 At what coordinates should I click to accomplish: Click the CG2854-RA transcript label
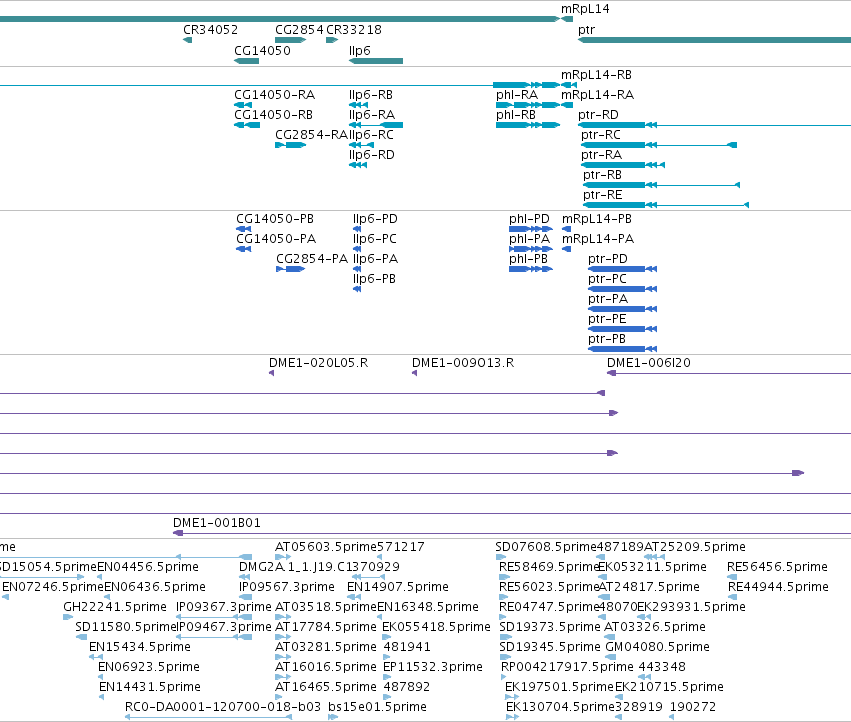coord(311,135)
